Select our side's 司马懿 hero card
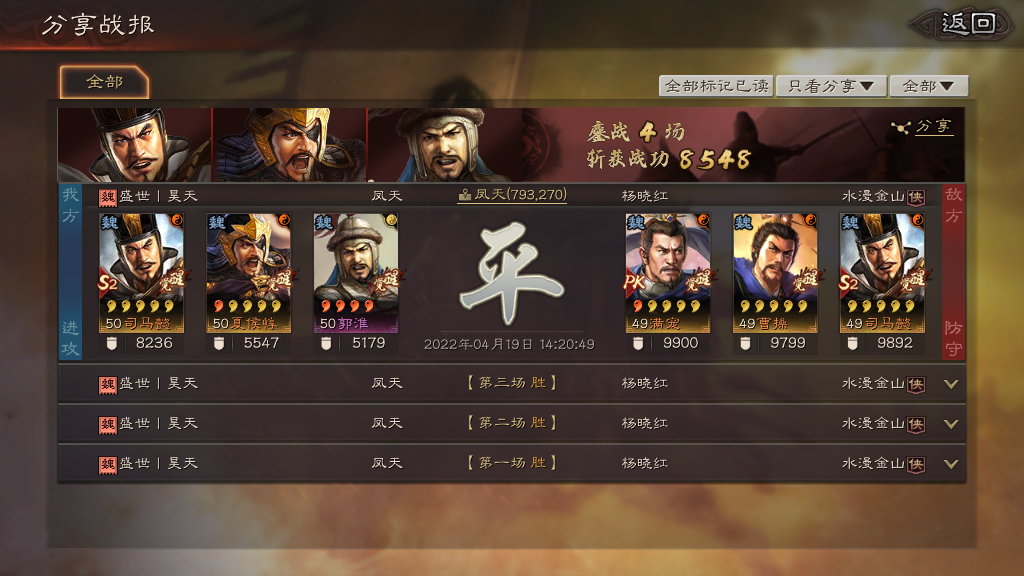The image size is (1024, 576). 141,273
